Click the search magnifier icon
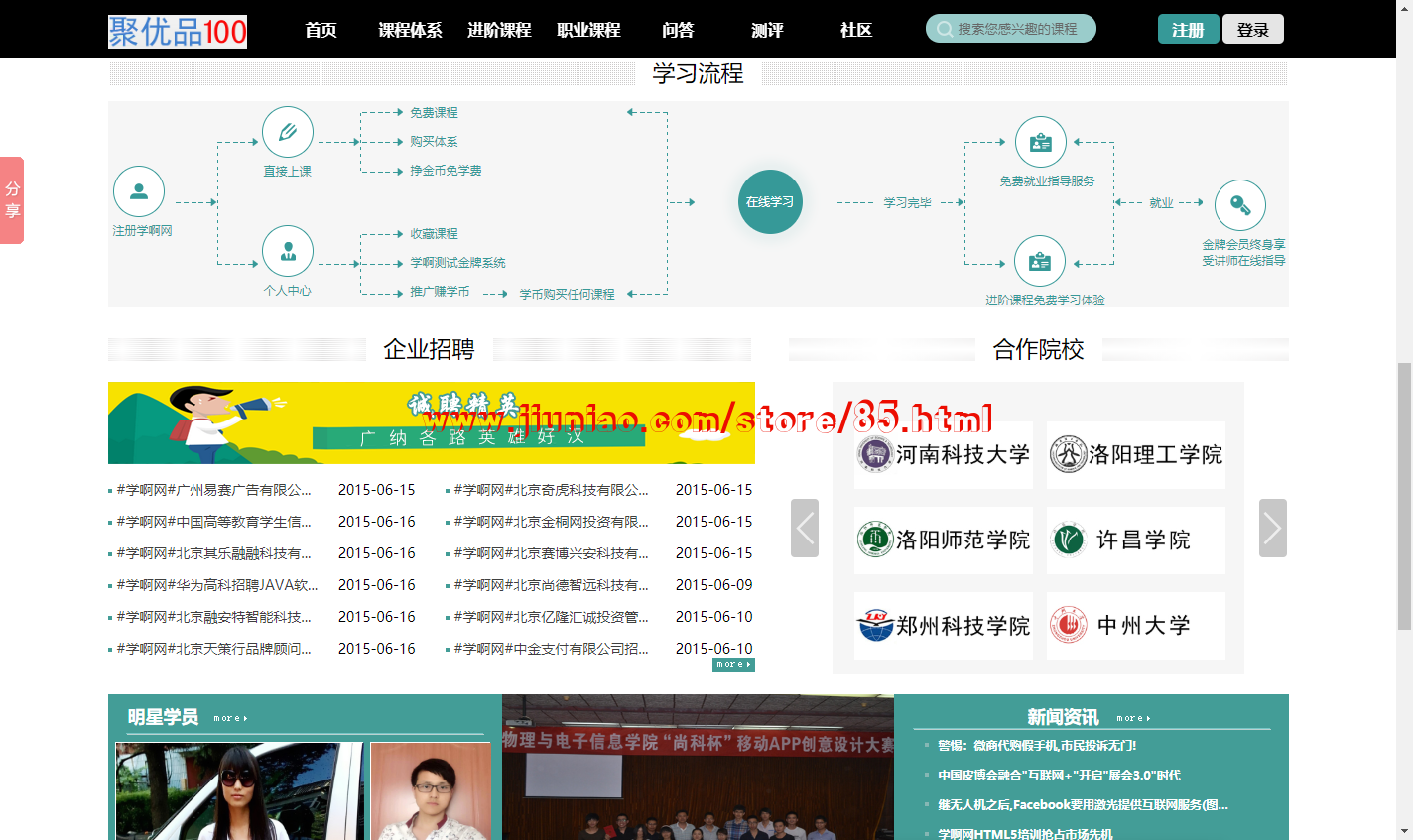Screen dimensions: 1413x840 [945, 29]
